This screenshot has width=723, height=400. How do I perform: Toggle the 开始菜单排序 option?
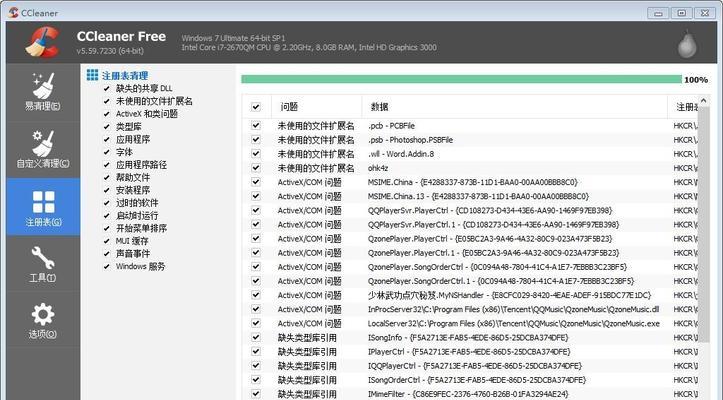pos(107,228)
